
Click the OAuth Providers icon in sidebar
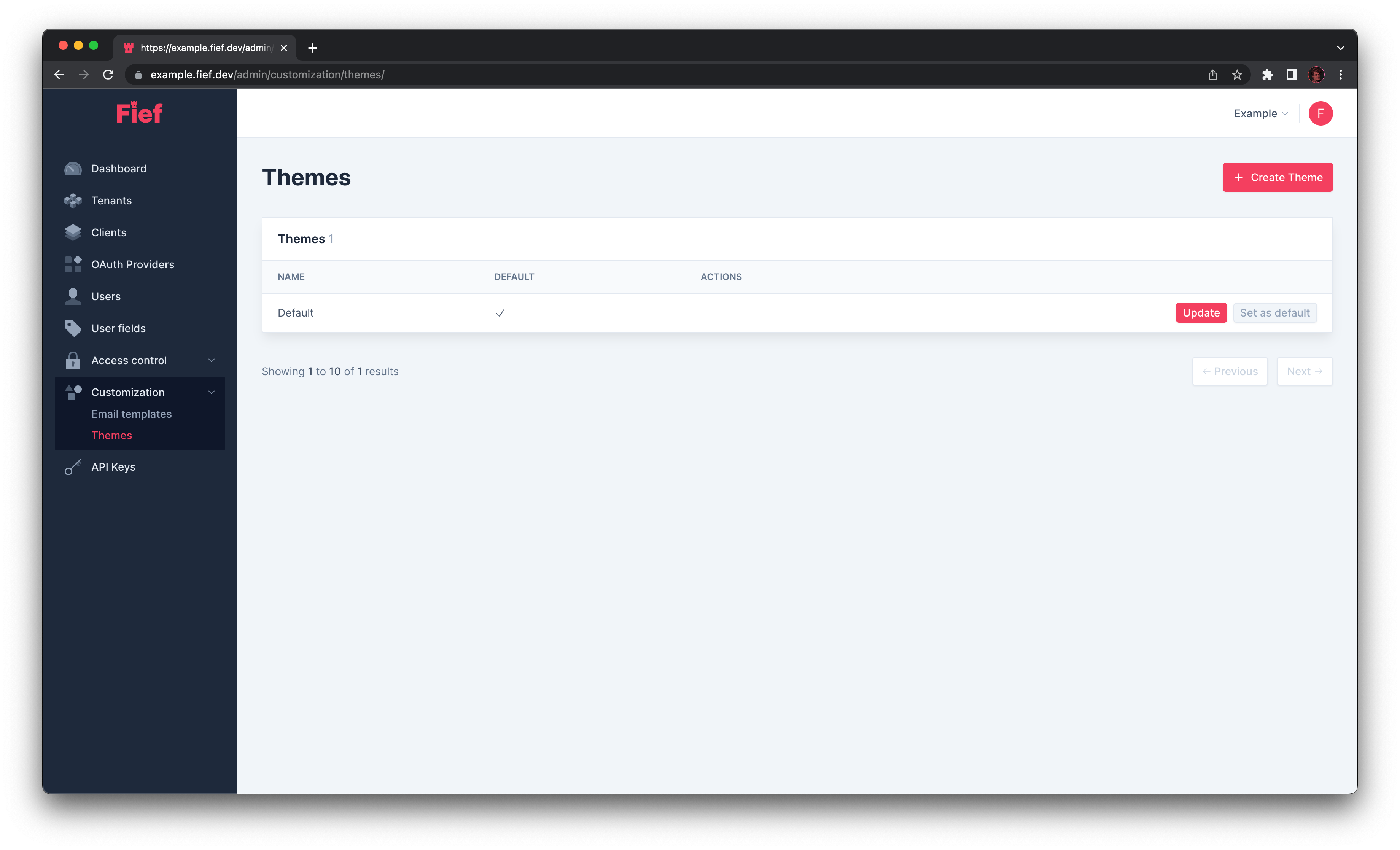74,264
